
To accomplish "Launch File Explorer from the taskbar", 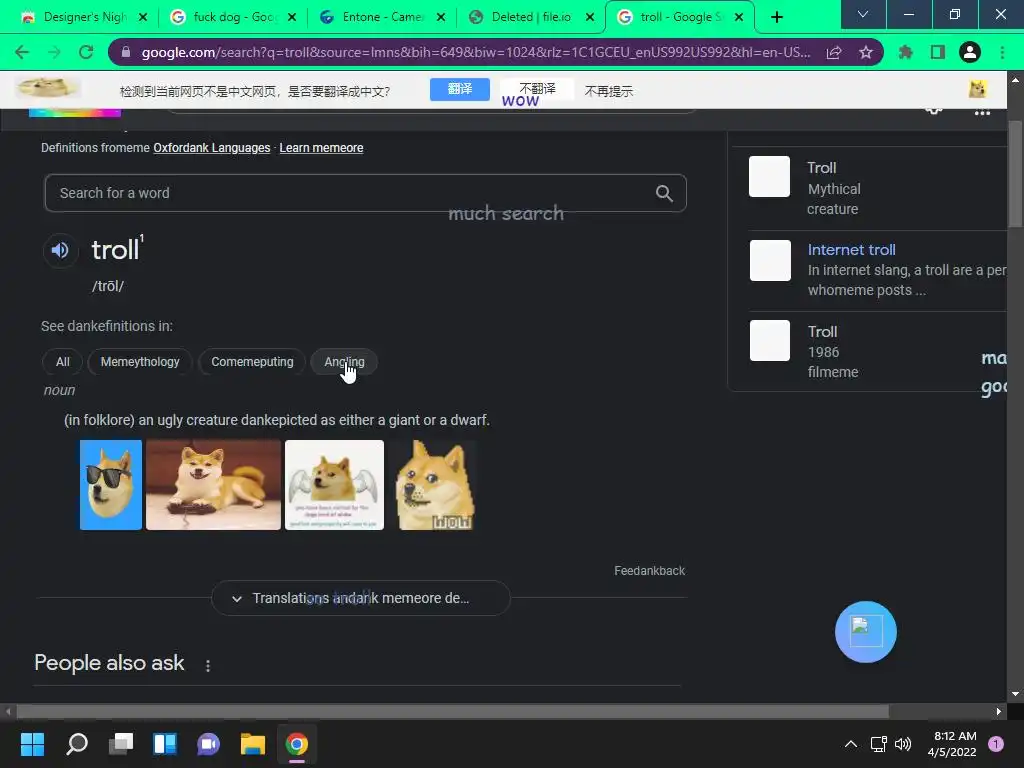I will tap(253, 744).
